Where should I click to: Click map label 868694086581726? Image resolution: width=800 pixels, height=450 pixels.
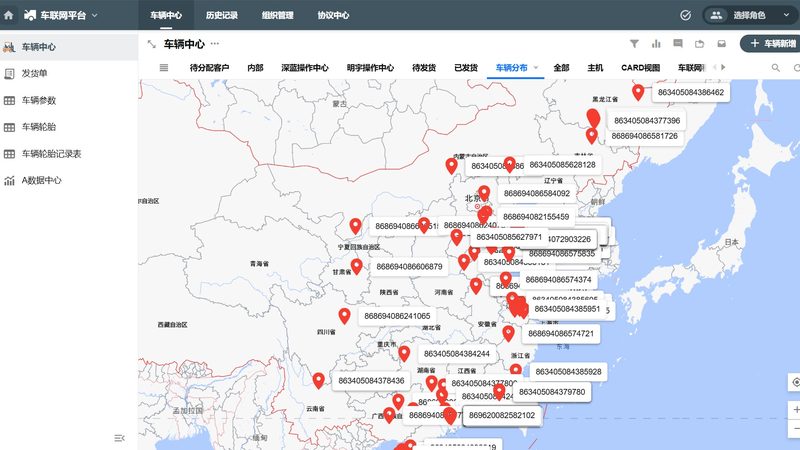click(x=644, y=136)
